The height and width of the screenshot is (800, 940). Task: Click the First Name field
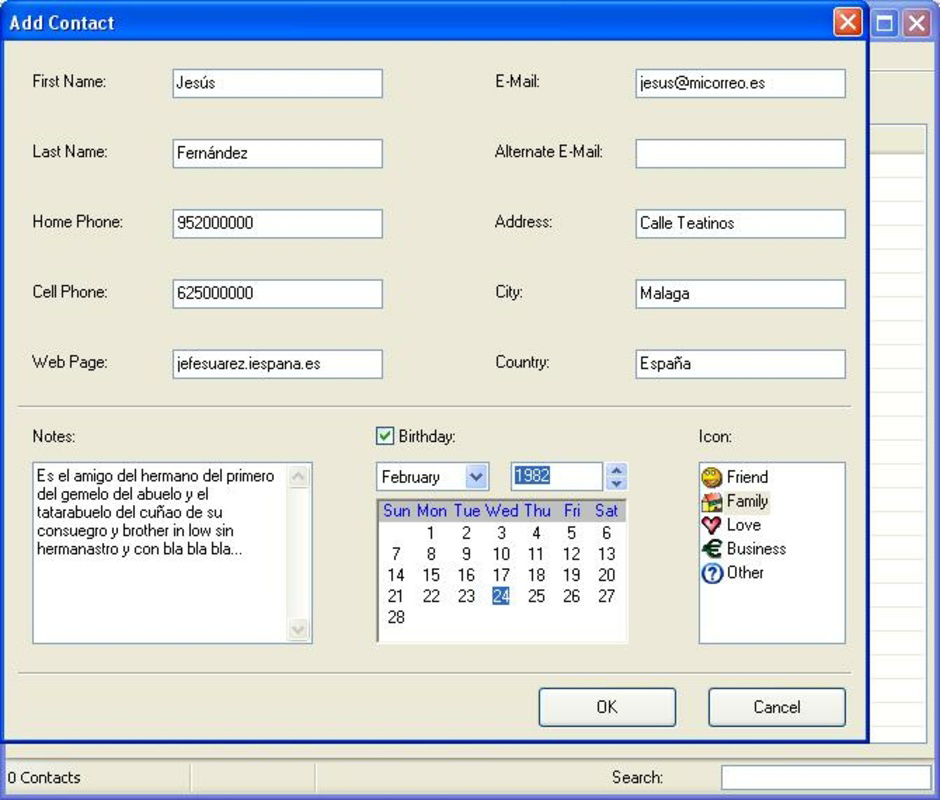click(x=278, y=83)
